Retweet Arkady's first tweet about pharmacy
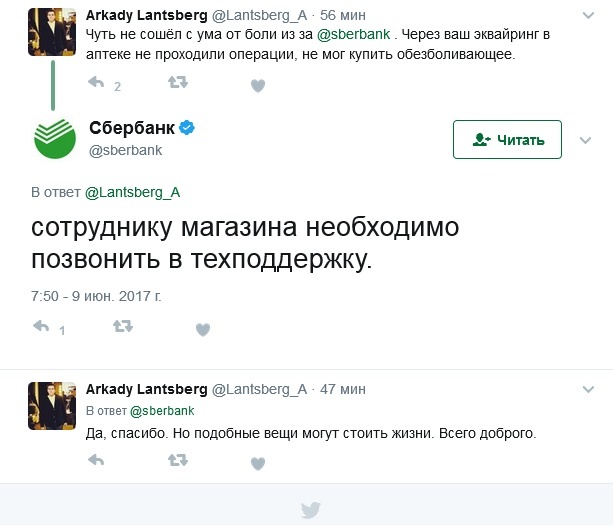This screenshot has height=532, width=614. pyautogui.click(x=177, y=85)
